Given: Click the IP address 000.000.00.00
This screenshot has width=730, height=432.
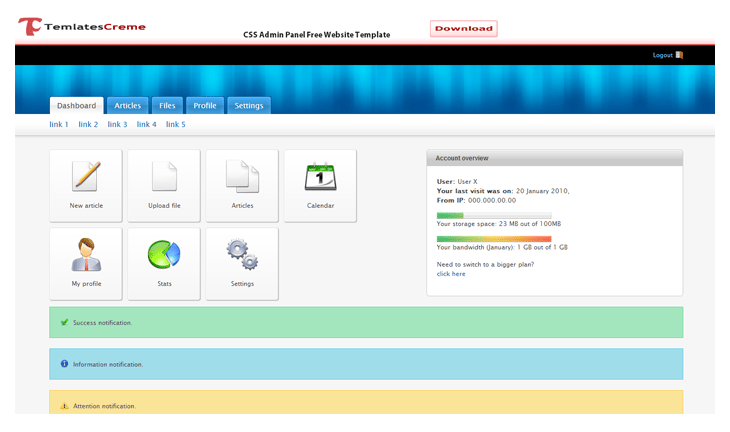Looking at the screenshot, I should (x=492, y=200).
